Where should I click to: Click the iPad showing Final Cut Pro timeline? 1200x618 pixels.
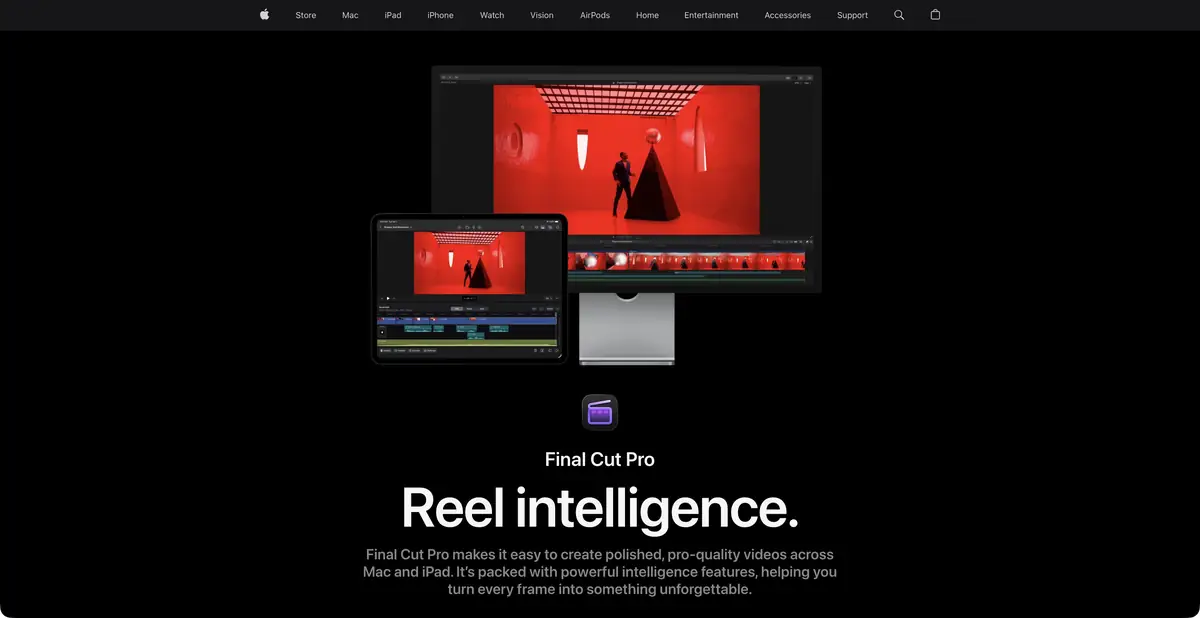[469, 288]
